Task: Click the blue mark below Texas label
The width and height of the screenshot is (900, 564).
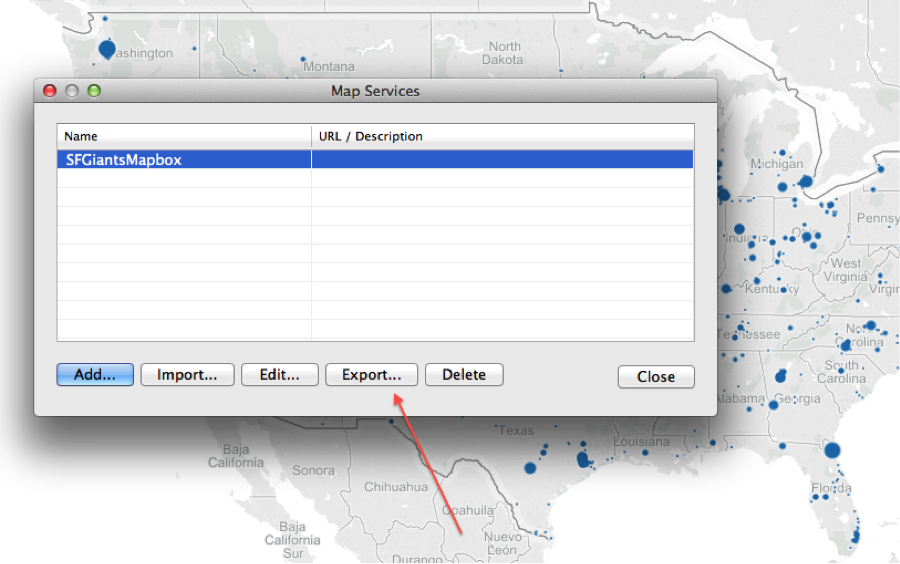Action: tap(530, 467)
